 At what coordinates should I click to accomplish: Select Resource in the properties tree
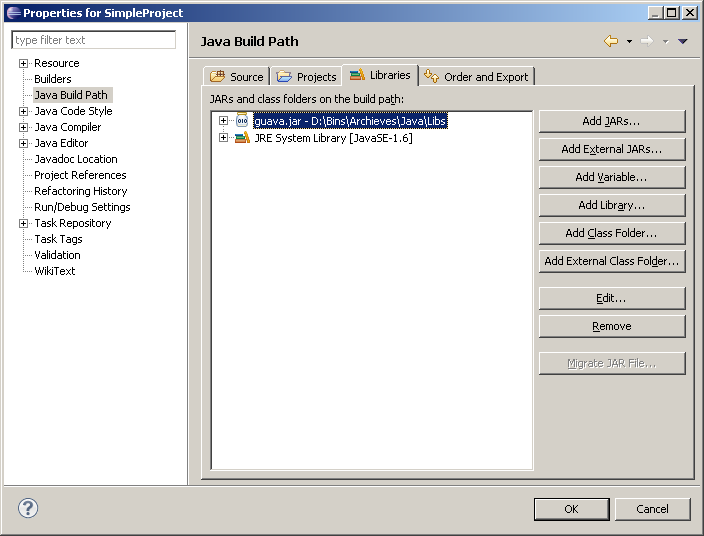pos(57,63)
